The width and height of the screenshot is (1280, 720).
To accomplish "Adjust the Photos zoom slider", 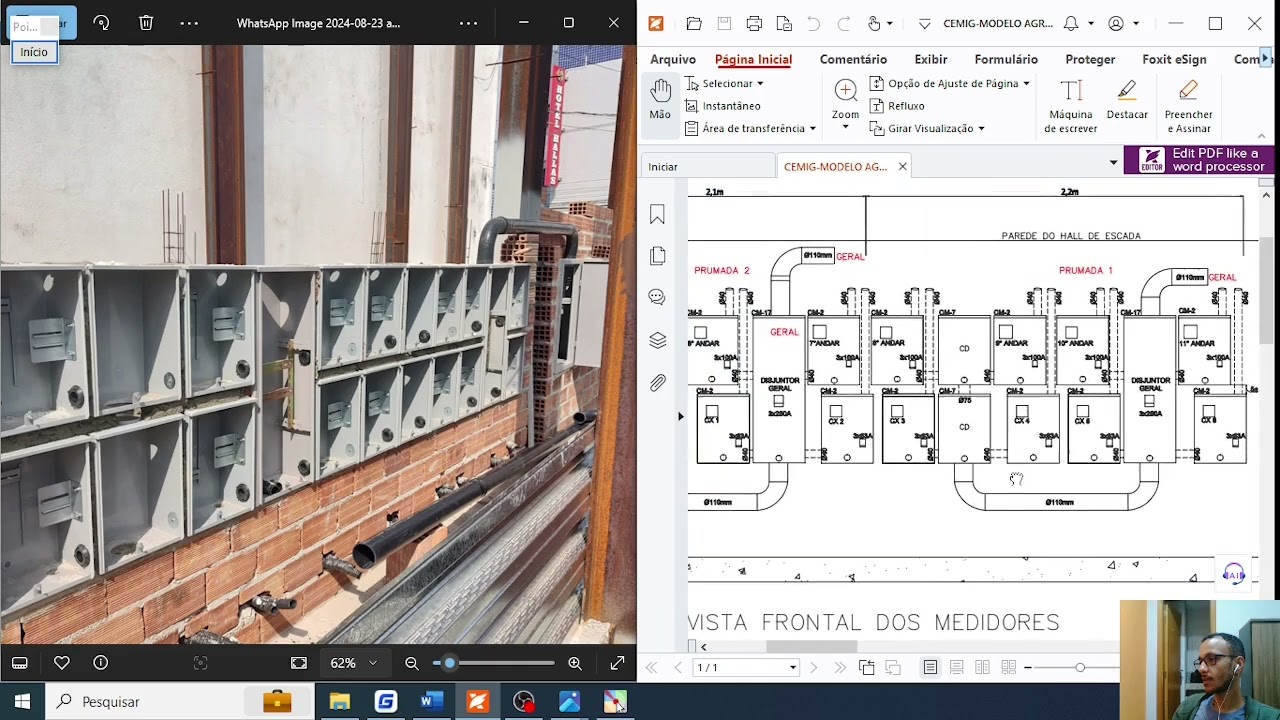I will pyautogui.click(x=494, y=662).
